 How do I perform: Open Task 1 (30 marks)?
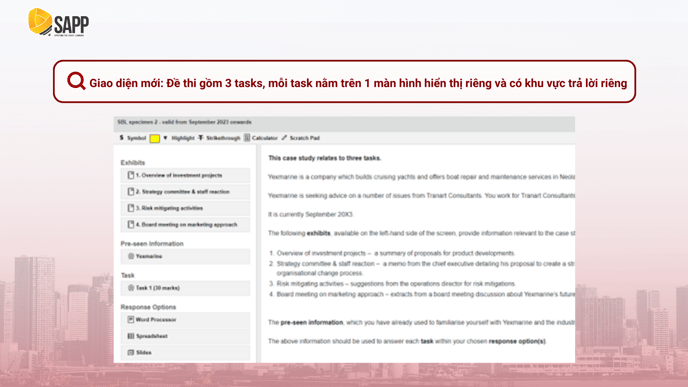185,288
